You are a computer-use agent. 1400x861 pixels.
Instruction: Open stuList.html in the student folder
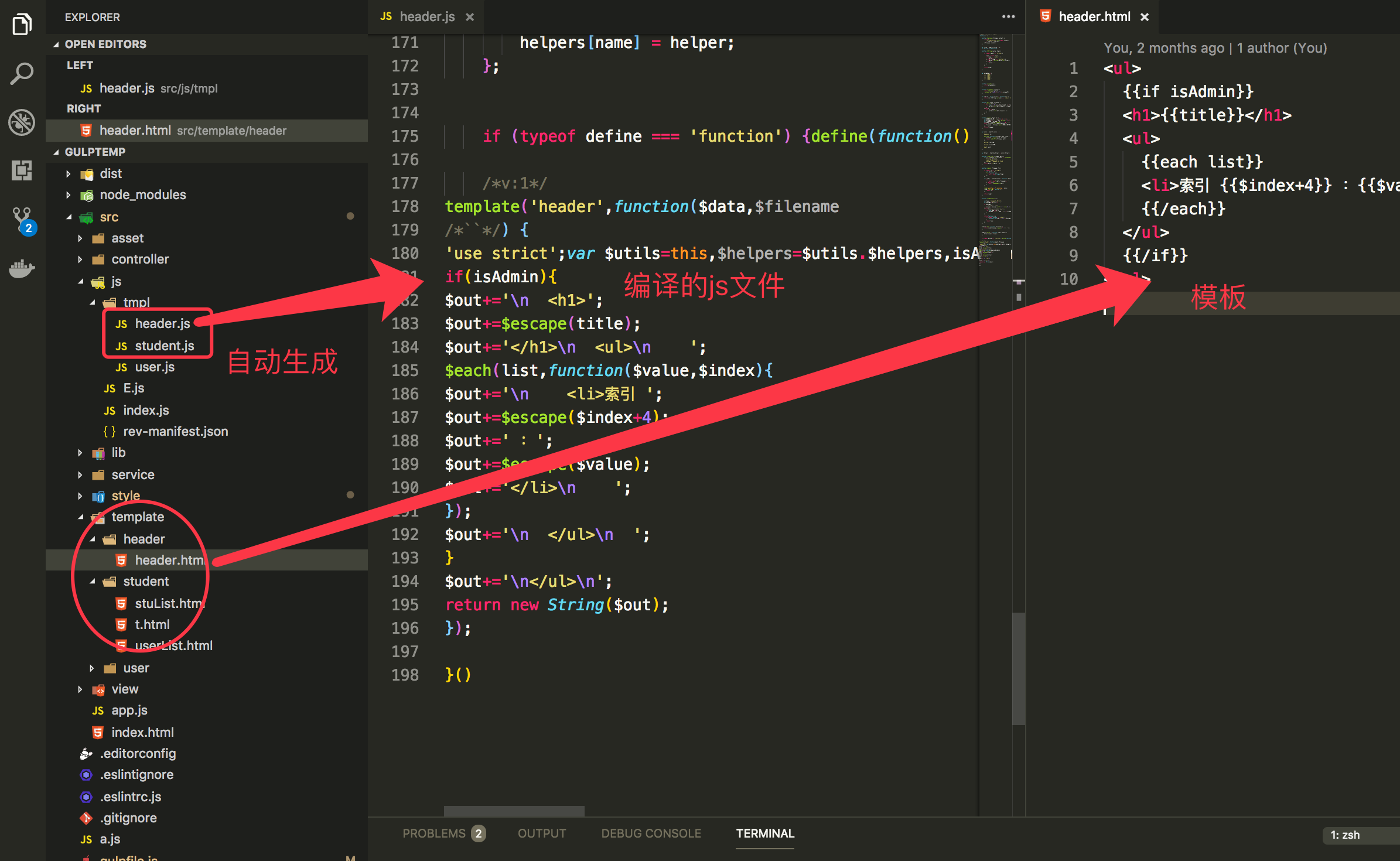(x=207, y=603)
